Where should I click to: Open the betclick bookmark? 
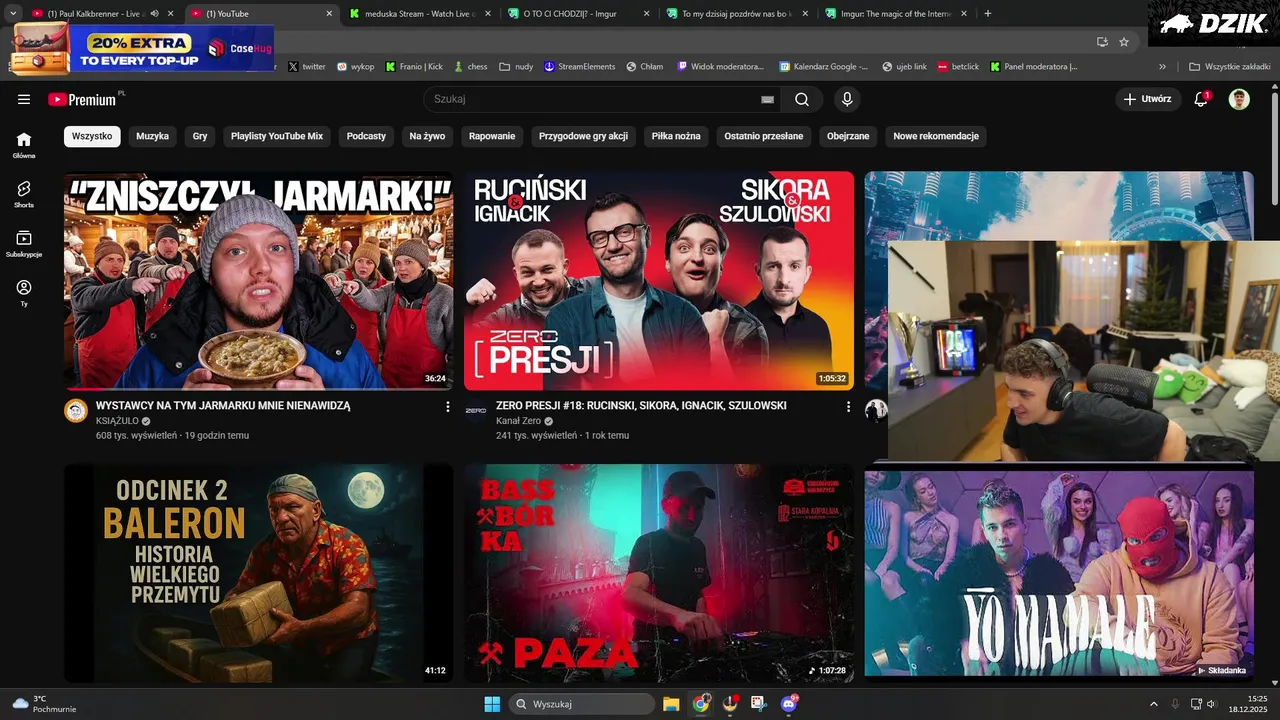coord(958,67)
